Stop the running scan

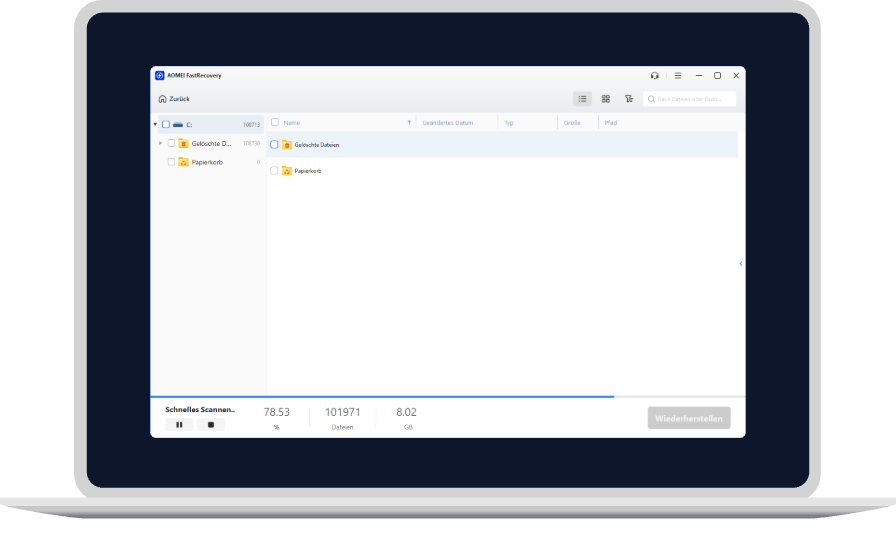(x=211, y=425)
